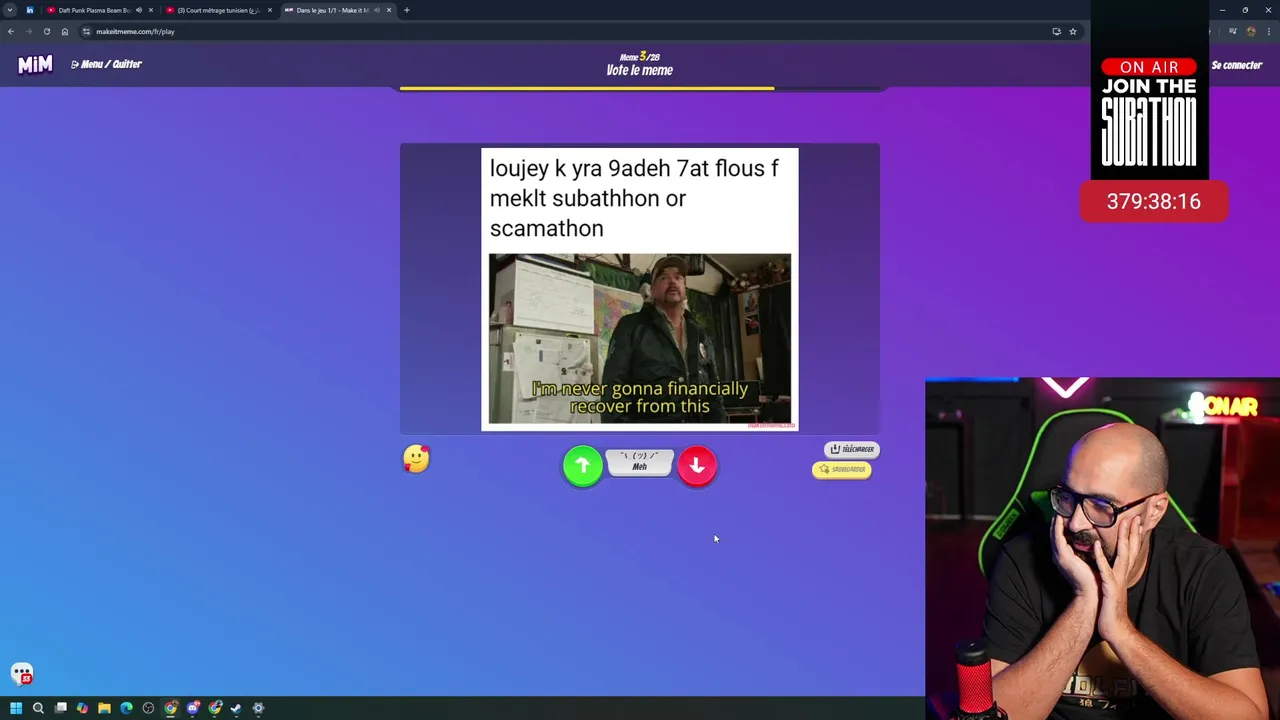
Task: Click the cast icon in address bar
Action: click(1056, 31)
